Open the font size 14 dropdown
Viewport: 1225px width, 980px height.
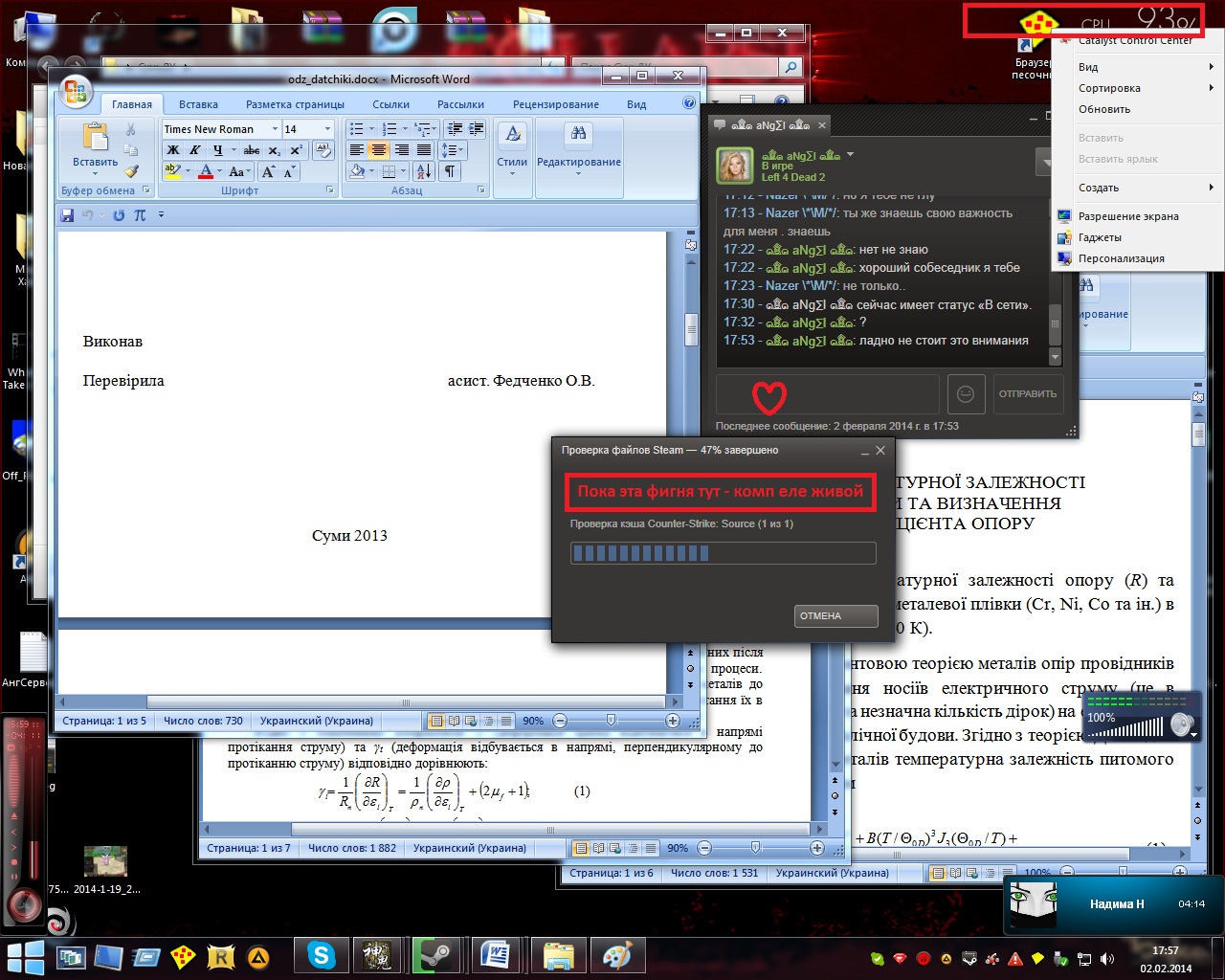(327, 129)
